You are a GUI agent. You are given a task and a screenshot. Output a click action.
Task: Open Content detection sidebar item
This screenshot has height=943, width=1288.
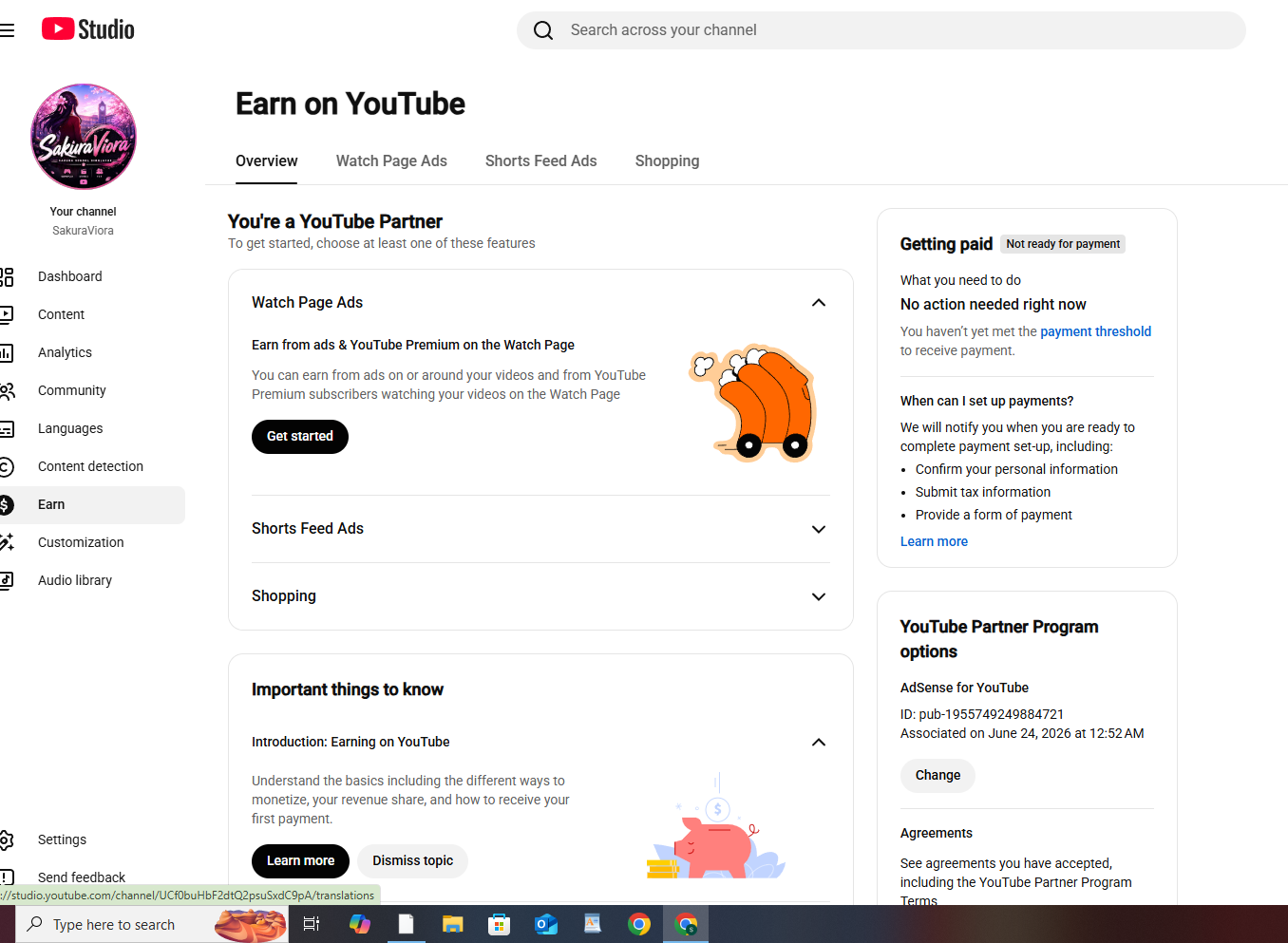click(x=92, y=466)
